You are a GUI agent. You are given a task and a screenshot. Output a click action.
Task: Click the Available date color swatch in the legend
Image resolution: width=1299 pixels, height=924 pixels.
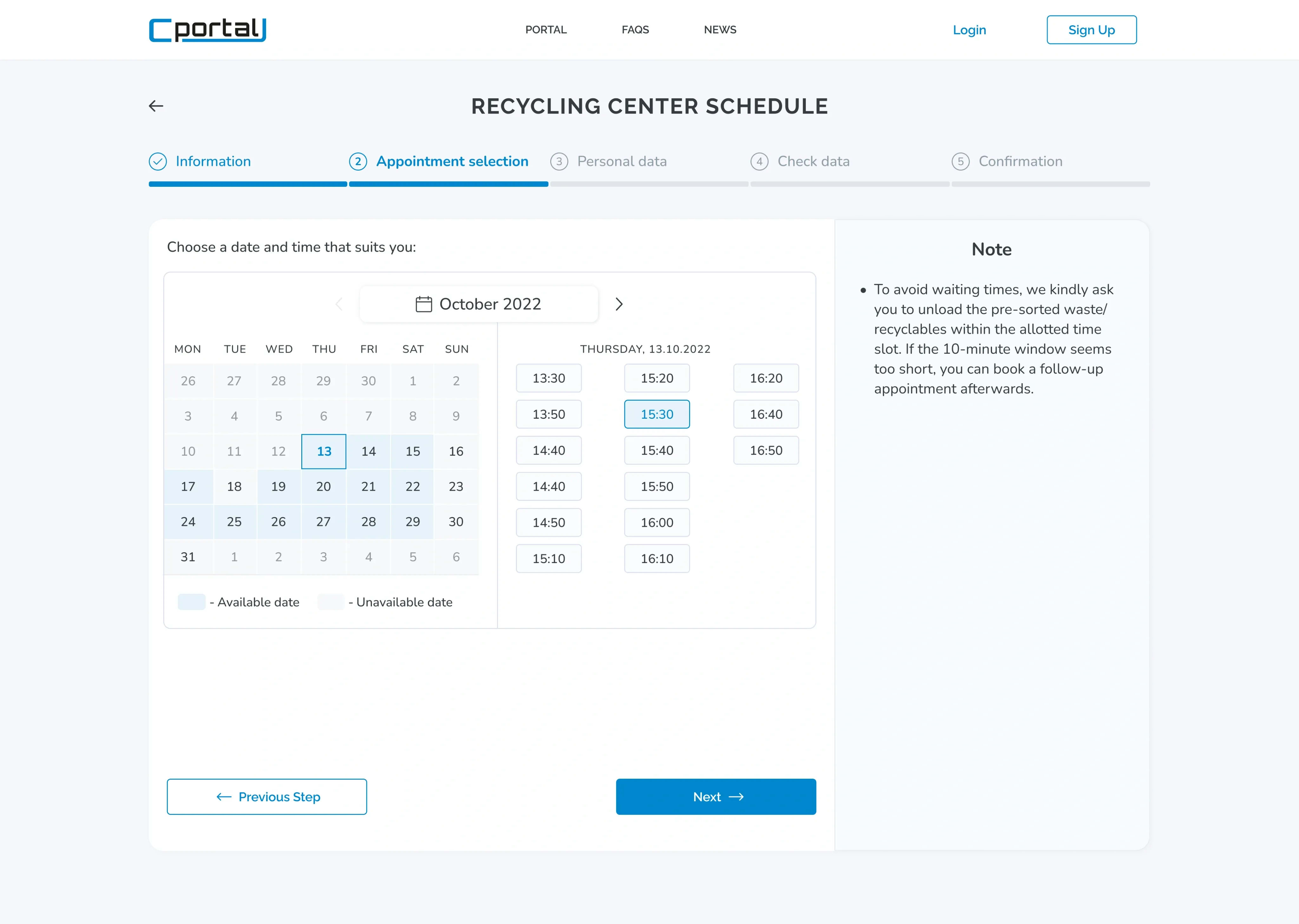[x=191, y=602]
